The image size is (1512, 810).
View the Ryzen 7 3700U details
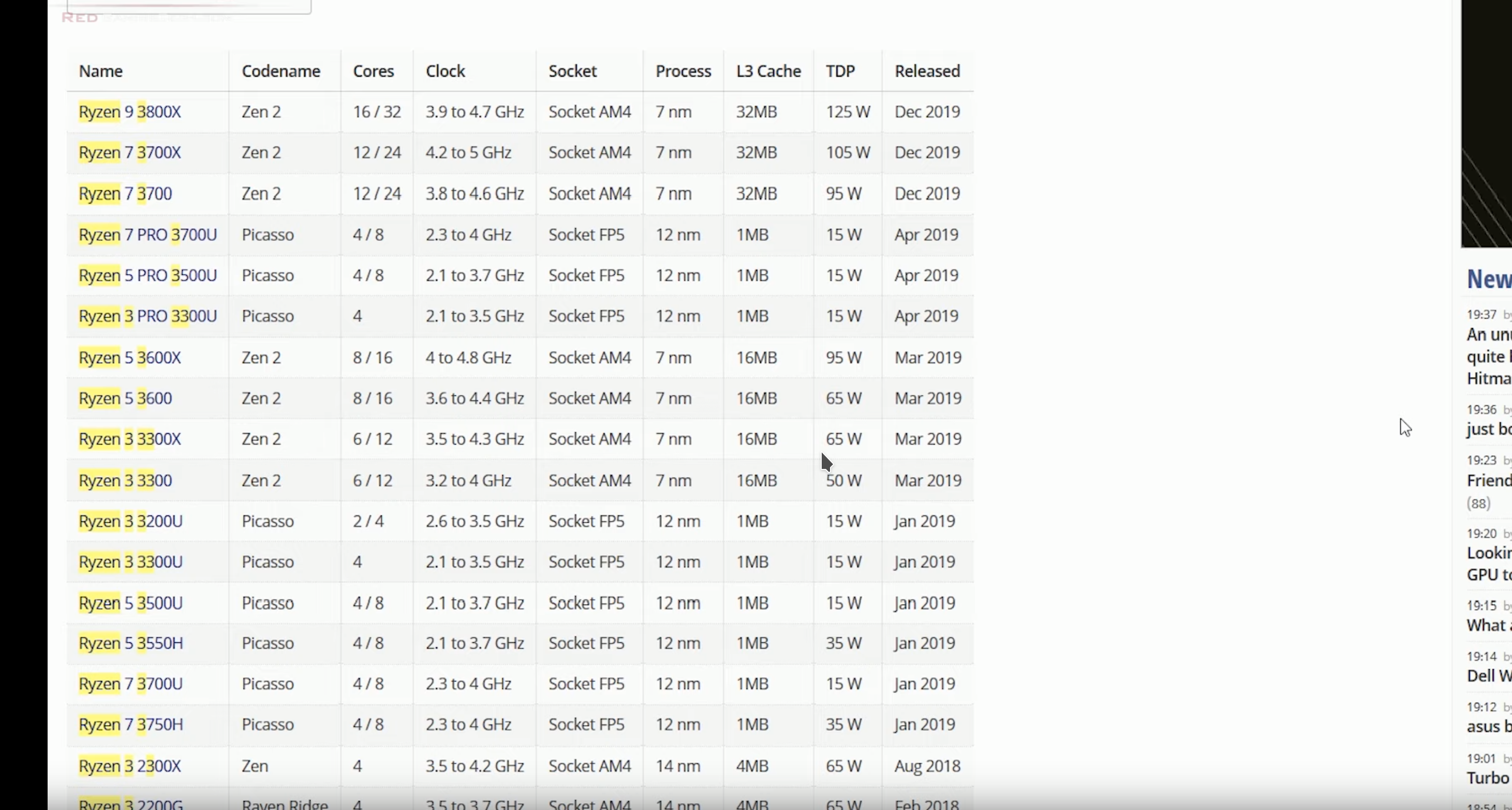pos(130,684)
